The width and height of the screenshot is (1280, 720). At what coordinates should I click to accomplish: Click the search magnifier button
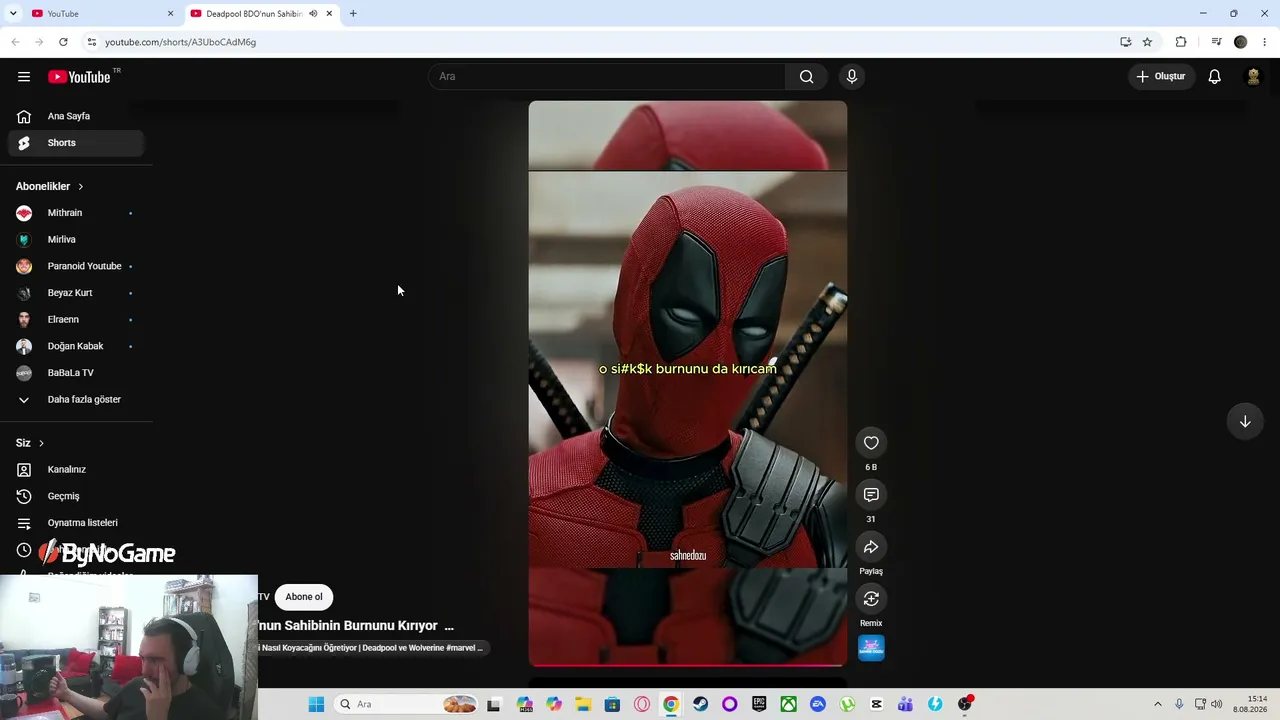point(806,77)
